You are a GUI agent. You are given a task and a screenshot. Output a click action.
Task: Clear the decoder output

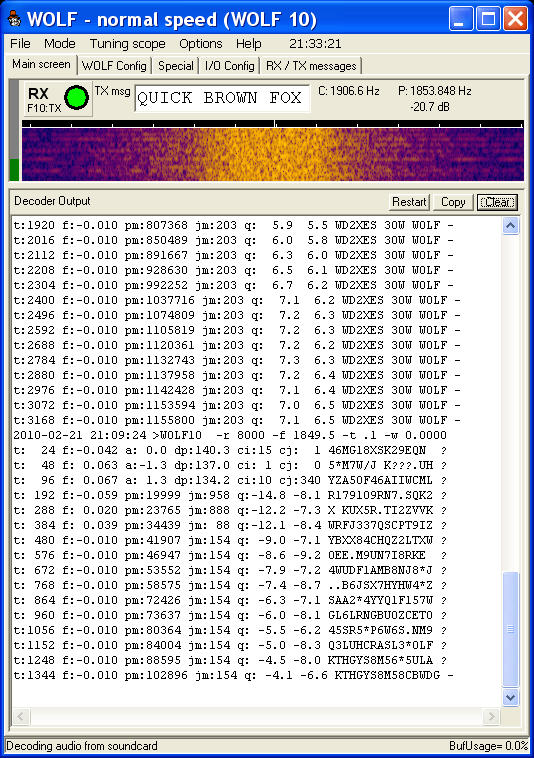point(497,202)
